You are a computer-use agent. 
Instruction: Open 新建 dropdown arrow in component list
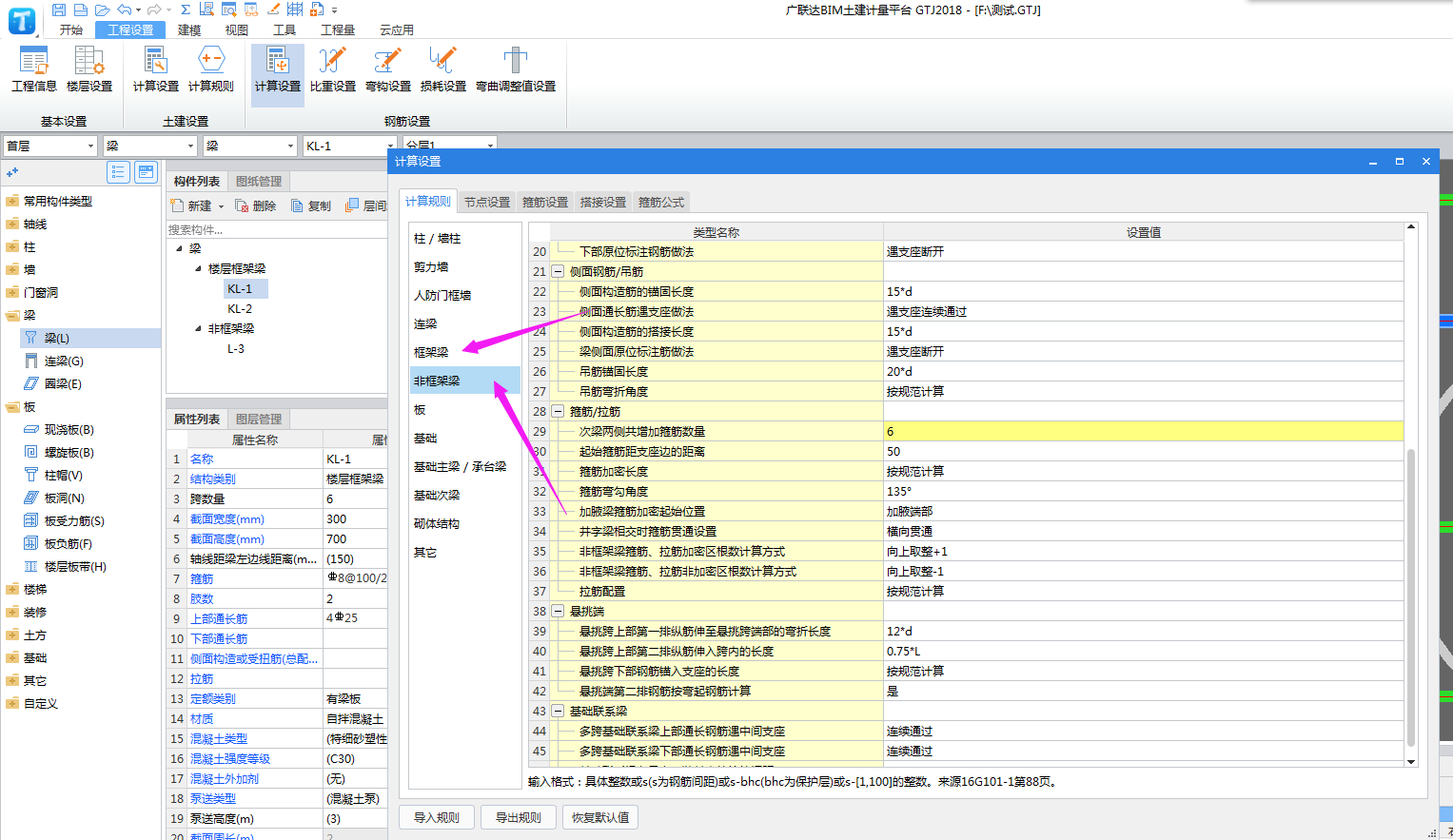pos(221,206)
